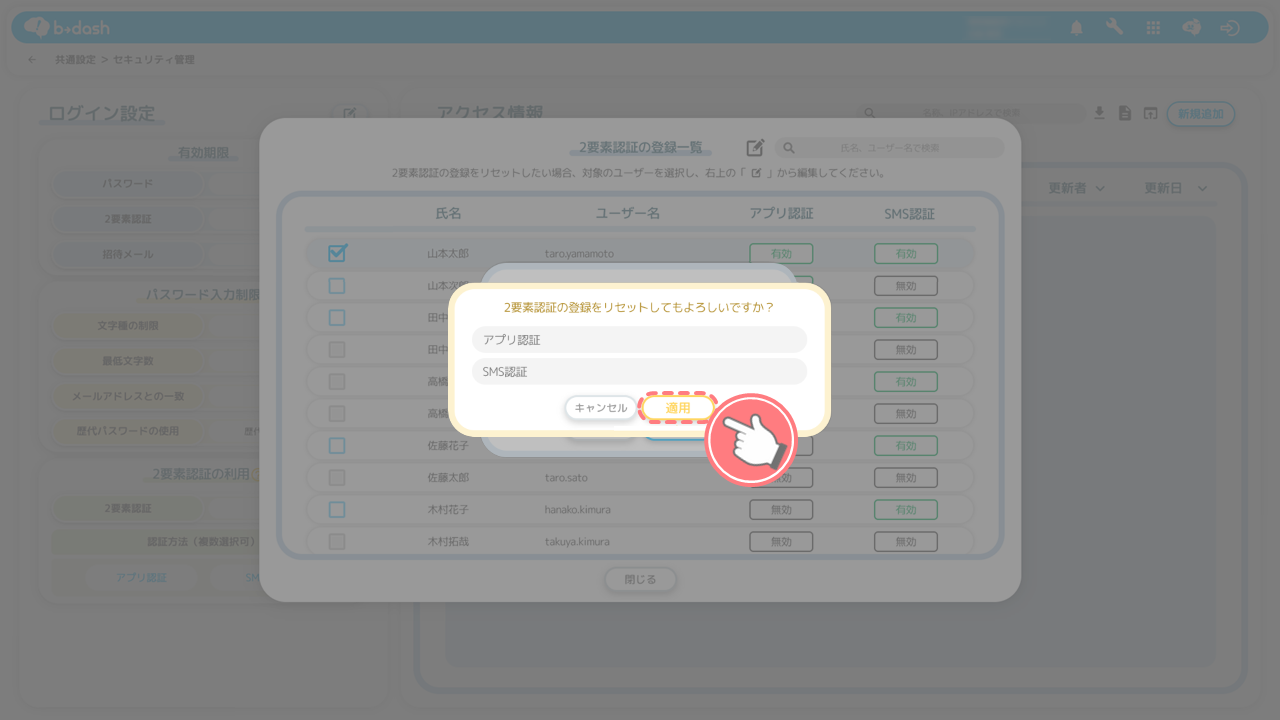Select the パスワード item under 有効期限
The width and height of the screenshot is (1280, 720).
[127, 184]
